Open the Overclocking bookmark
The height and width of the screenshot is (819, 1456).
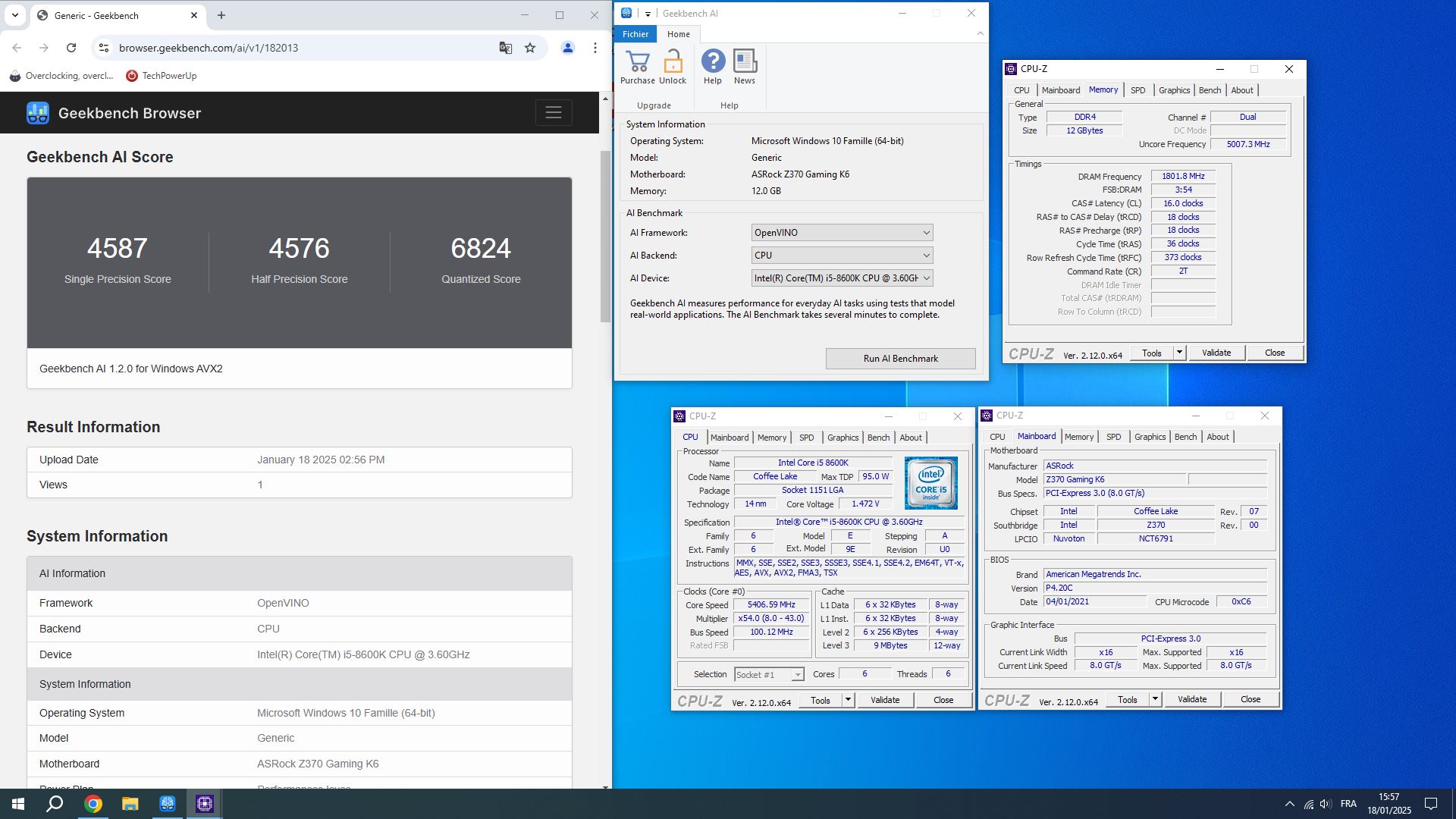click(61, 76)
